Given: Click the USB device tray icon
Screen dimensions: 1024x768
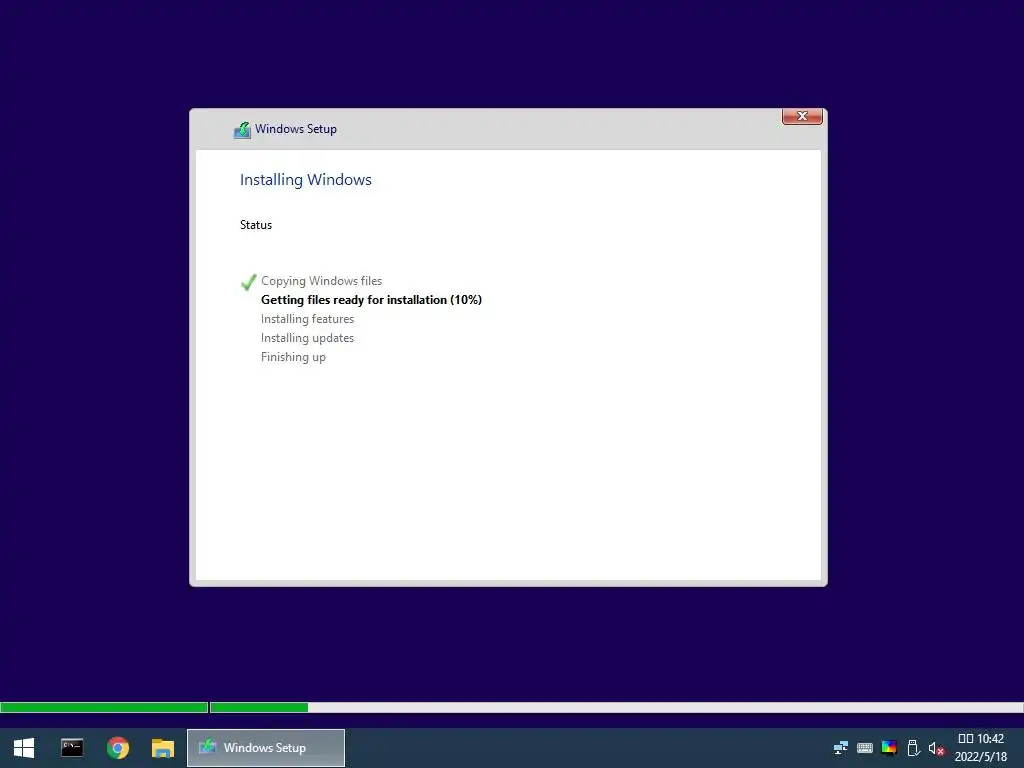Looking at the screenshot, I should point(913,748).
